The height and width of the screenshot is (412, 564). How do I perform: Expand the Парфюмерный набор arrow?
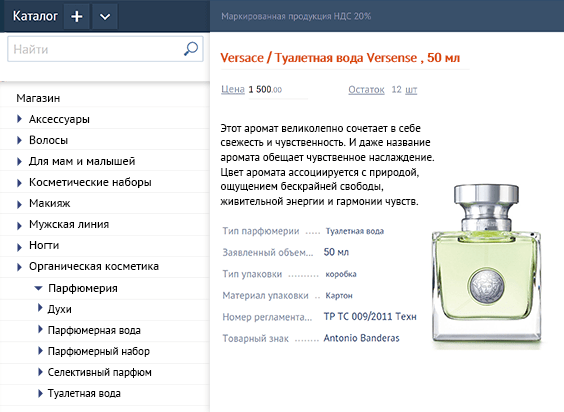[x=40, y=350]
